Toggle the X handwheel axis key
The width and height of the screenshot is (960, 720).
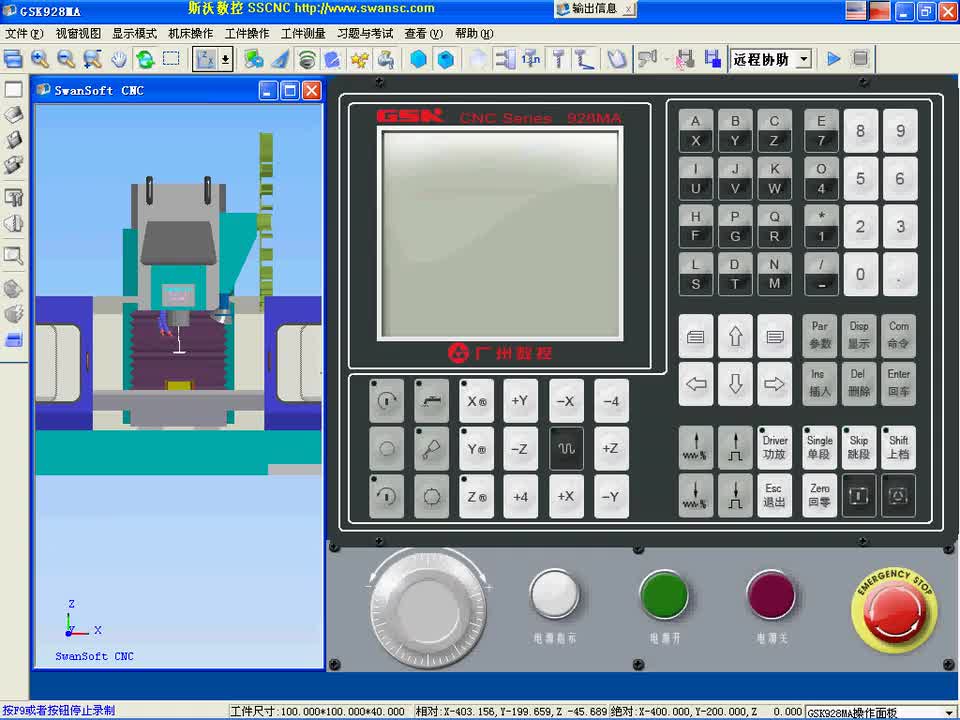[x=476, y=401]
